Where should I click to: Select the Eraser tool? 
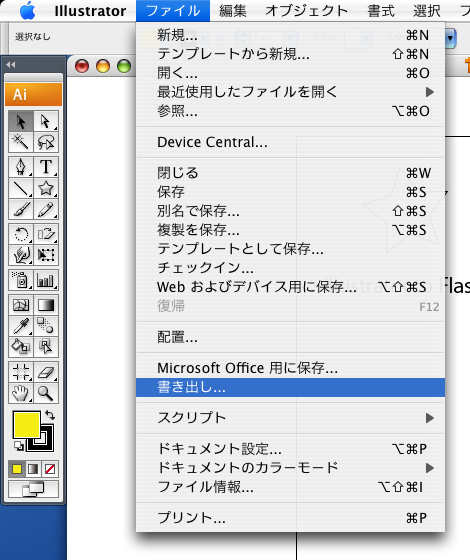tap(46, 372)
